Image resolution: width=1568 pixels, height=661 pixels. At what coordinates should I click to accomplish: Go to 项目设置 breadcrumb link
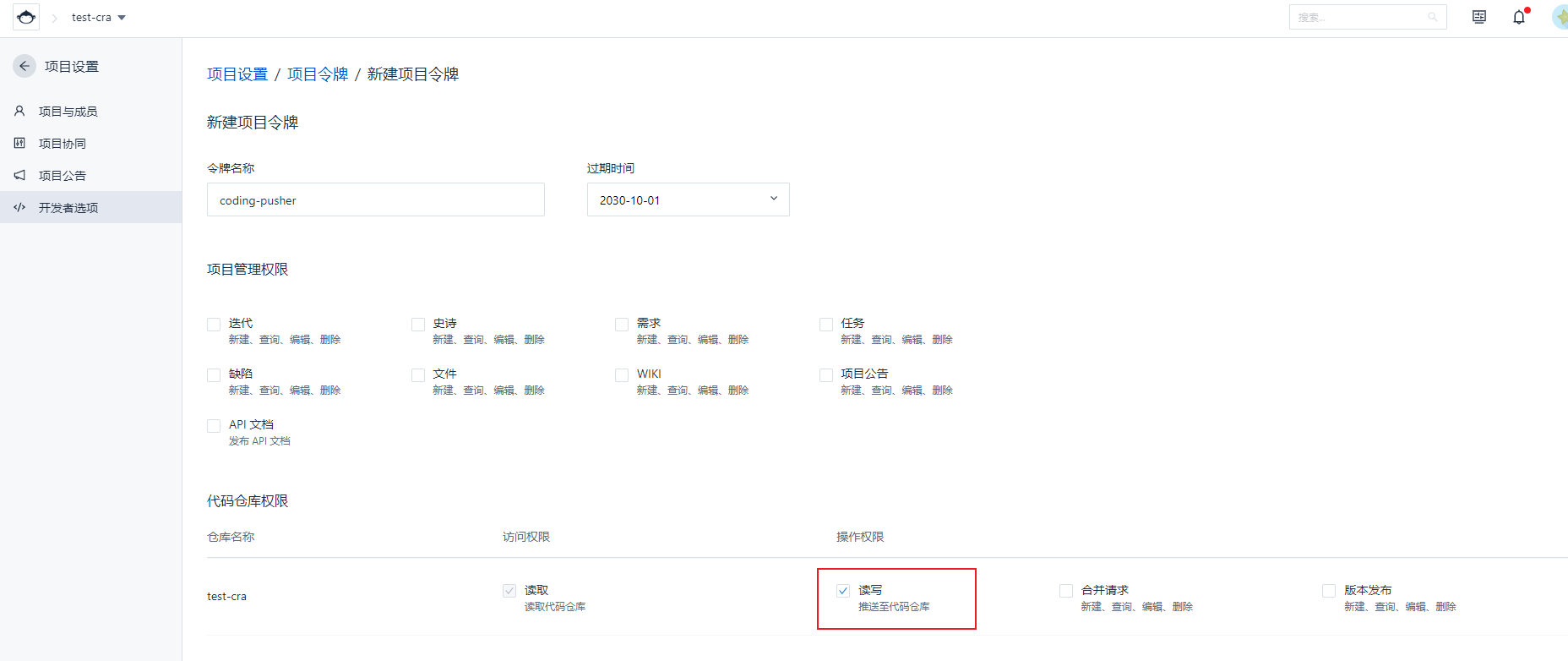click(x=237, y=74)
